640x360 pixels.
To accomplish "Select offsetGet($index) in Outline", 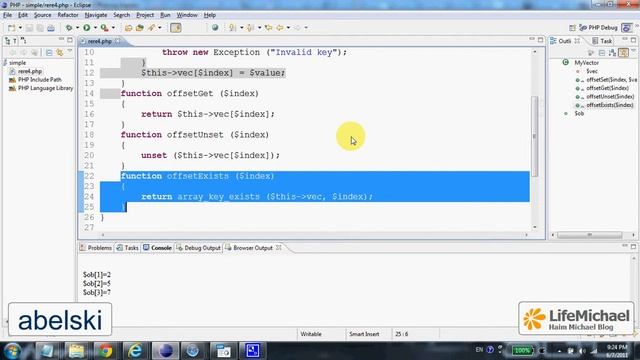I will pyautogui.click(x=607, y=88).
